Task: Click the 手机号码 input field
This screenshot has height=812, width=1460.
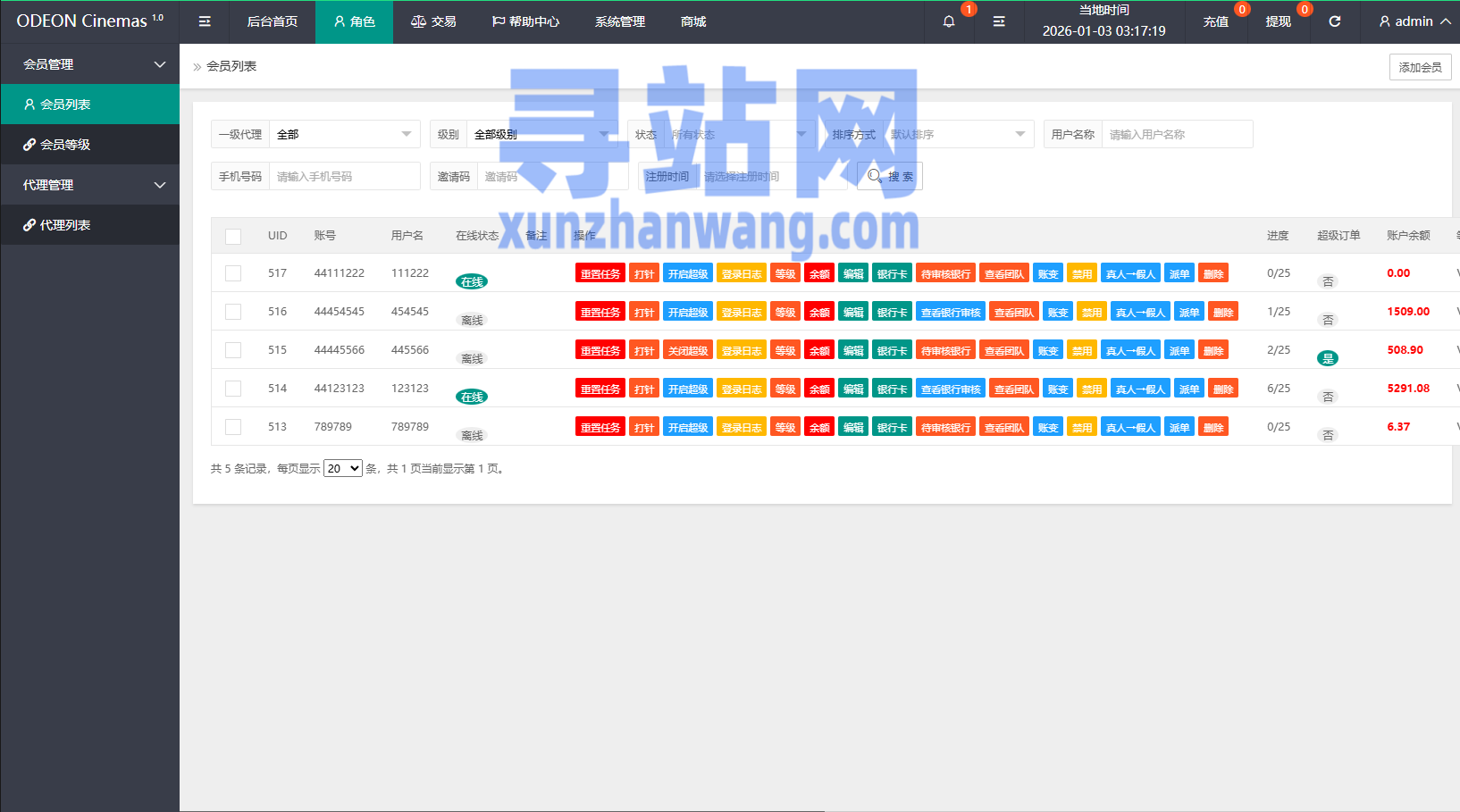Action: coord(344,176)
